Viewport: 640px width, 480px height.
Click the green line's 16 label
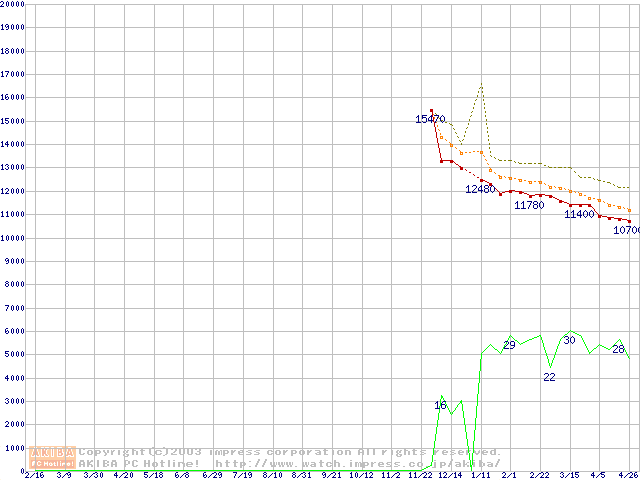point(441,405)
